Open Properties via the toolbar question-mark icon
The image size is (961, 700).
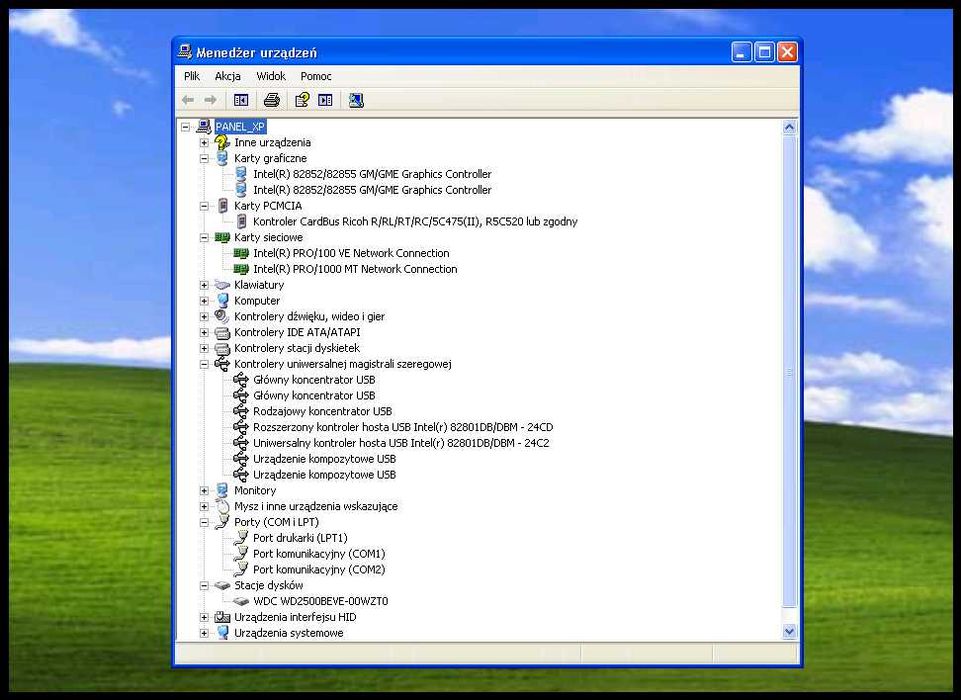(302, 100)
